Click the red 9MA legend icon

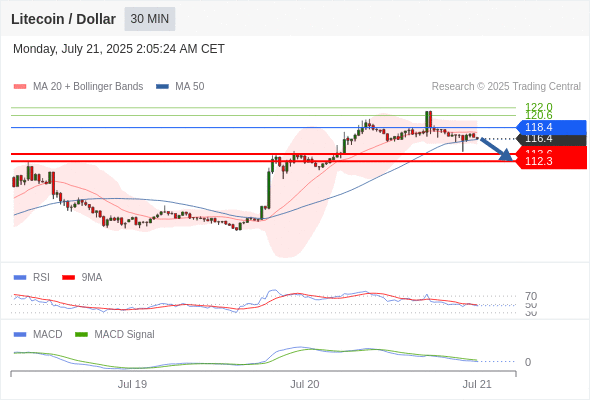(68, 278)
